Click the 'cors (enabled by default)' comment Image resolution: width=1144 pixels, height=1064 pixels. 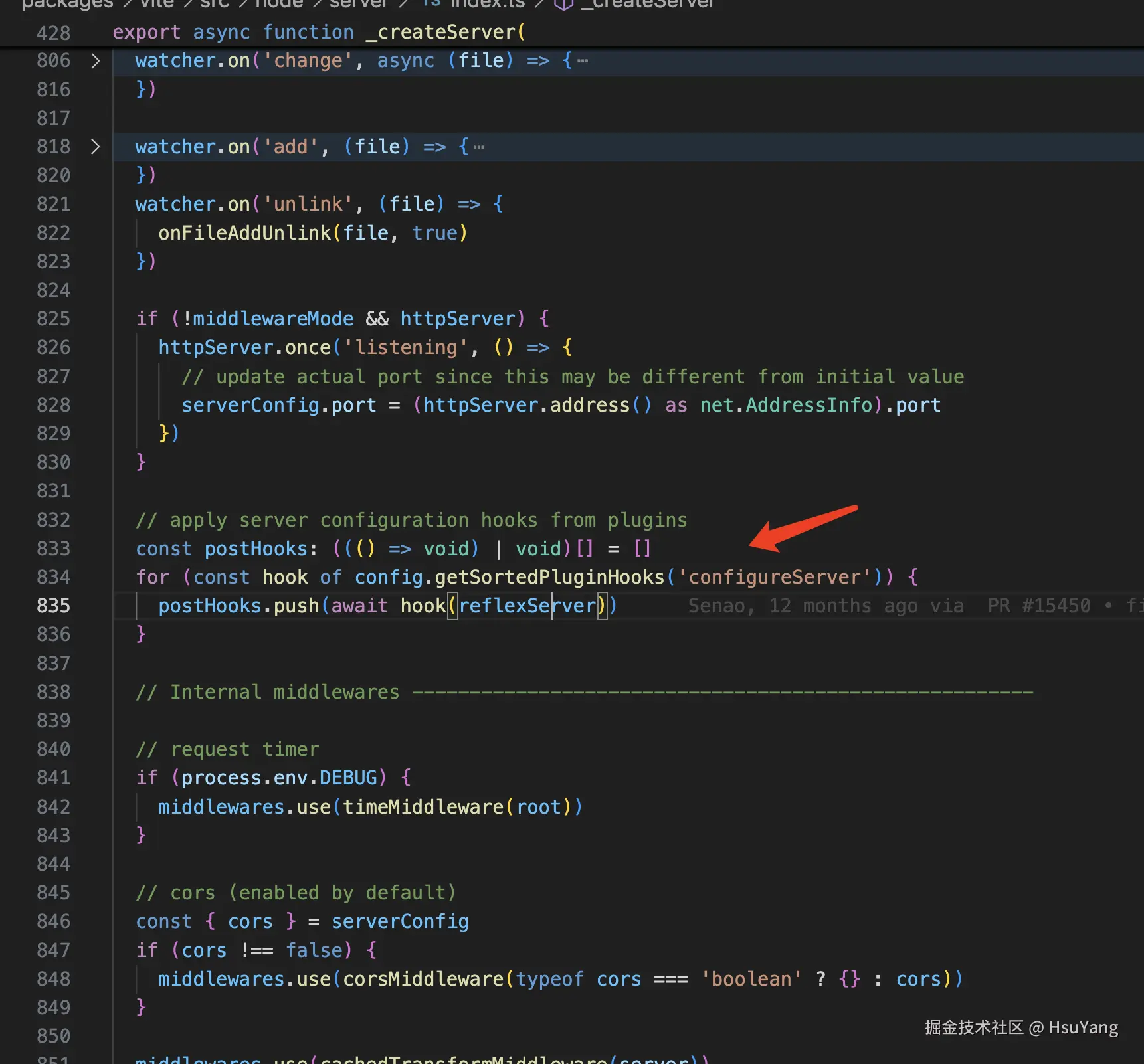296,893
